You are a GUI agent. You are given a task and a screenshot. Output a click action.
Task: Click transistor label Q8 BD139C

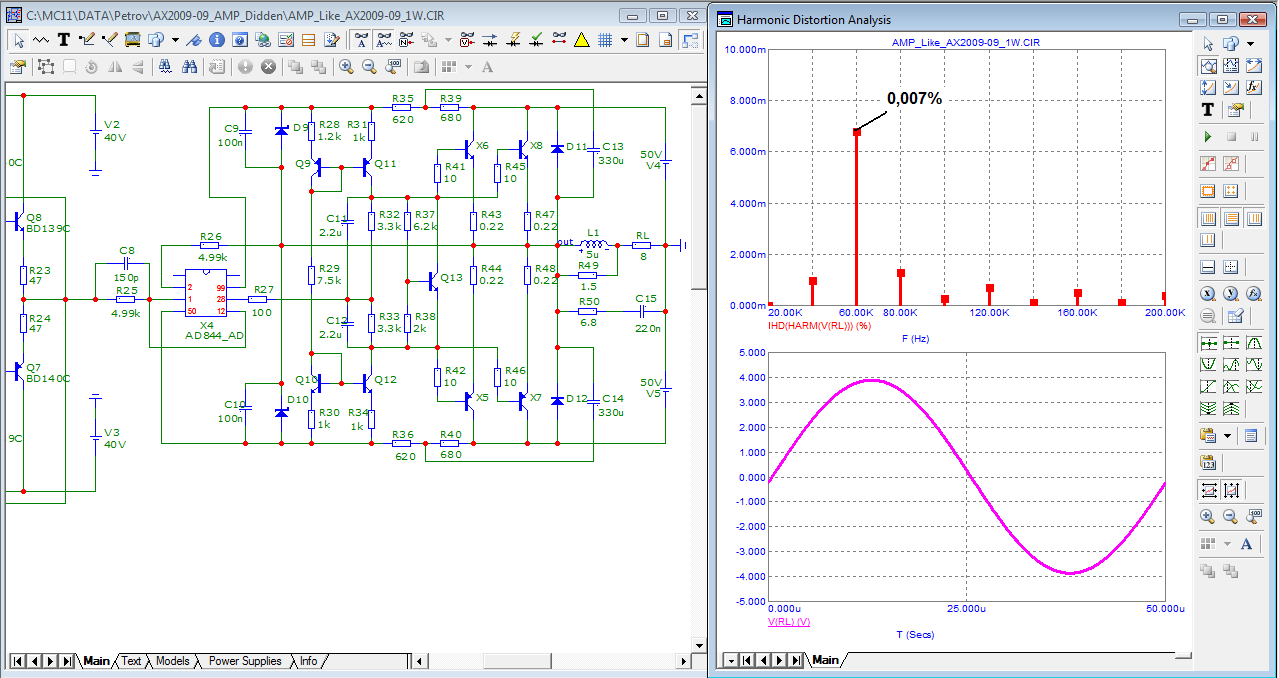coord(47,222)
